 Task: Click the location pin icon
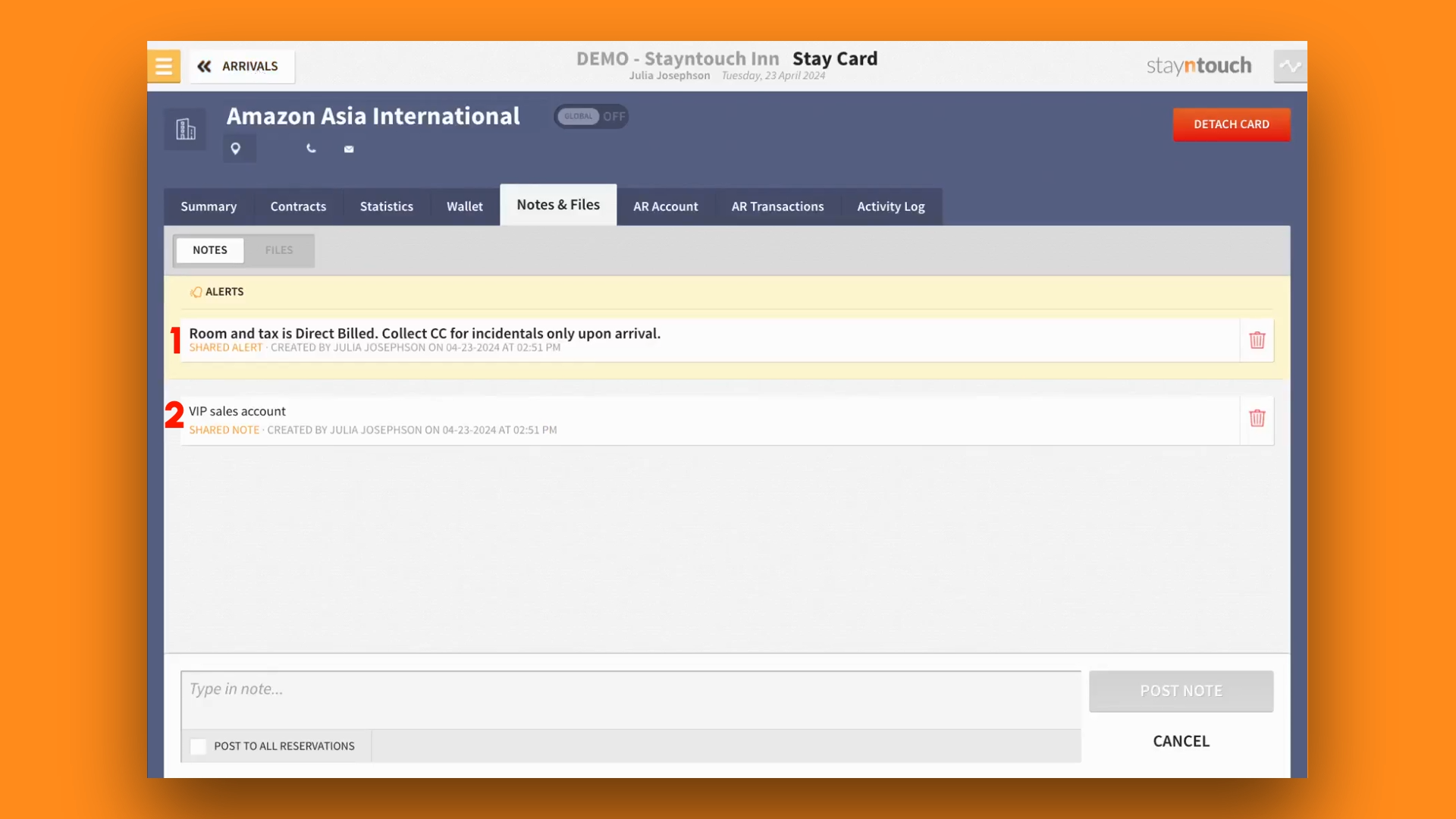(x=236, y=149)
